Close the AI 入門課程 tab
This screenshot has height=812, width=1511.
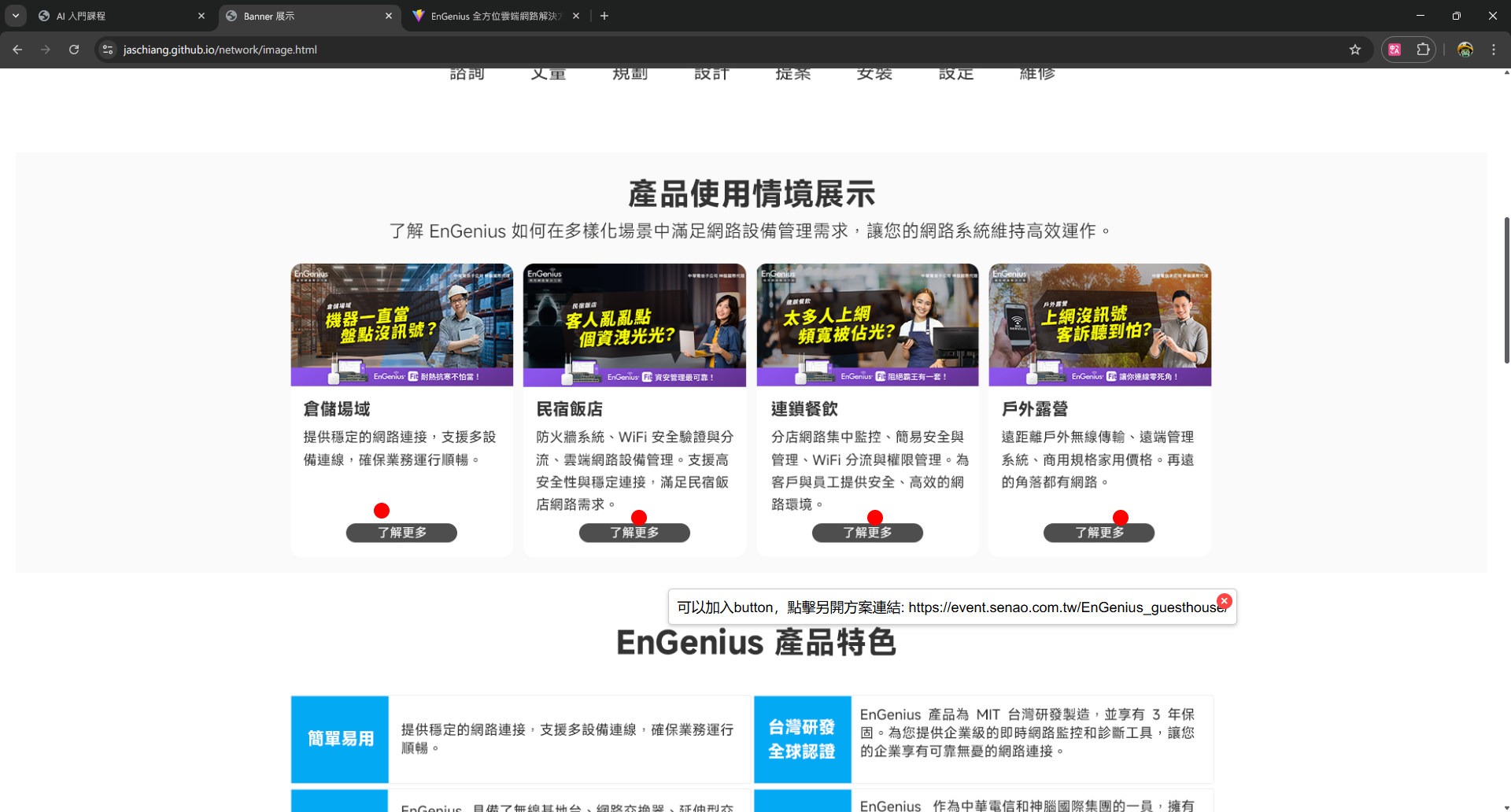pyautogui.click(x=201, y=16)
